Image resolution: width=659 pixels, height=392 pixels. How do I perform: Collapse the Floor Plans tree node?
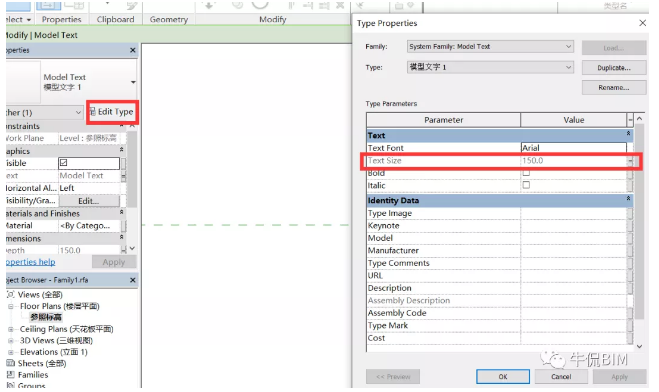[11, 307]
